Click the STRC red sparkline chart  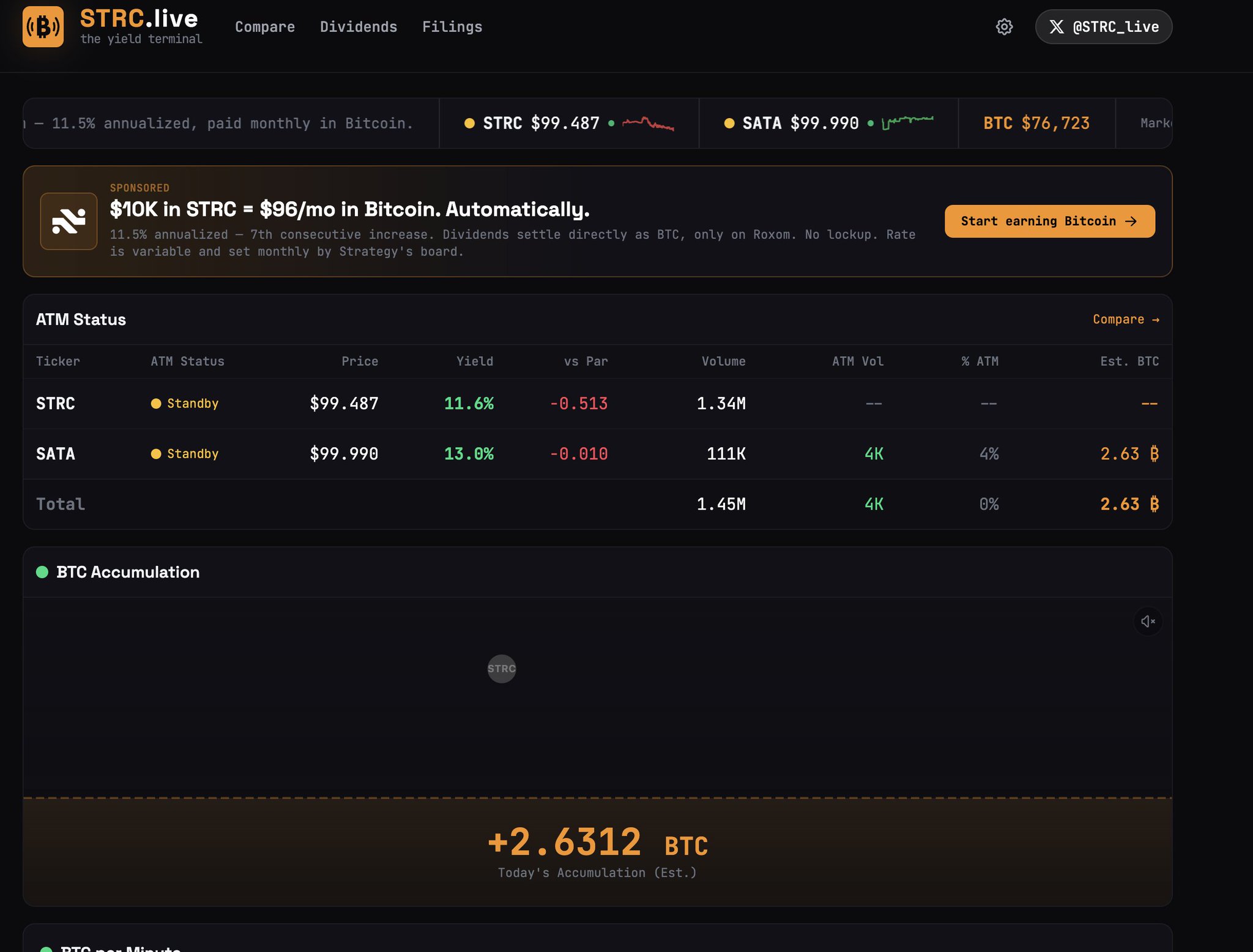pos(648,124)
